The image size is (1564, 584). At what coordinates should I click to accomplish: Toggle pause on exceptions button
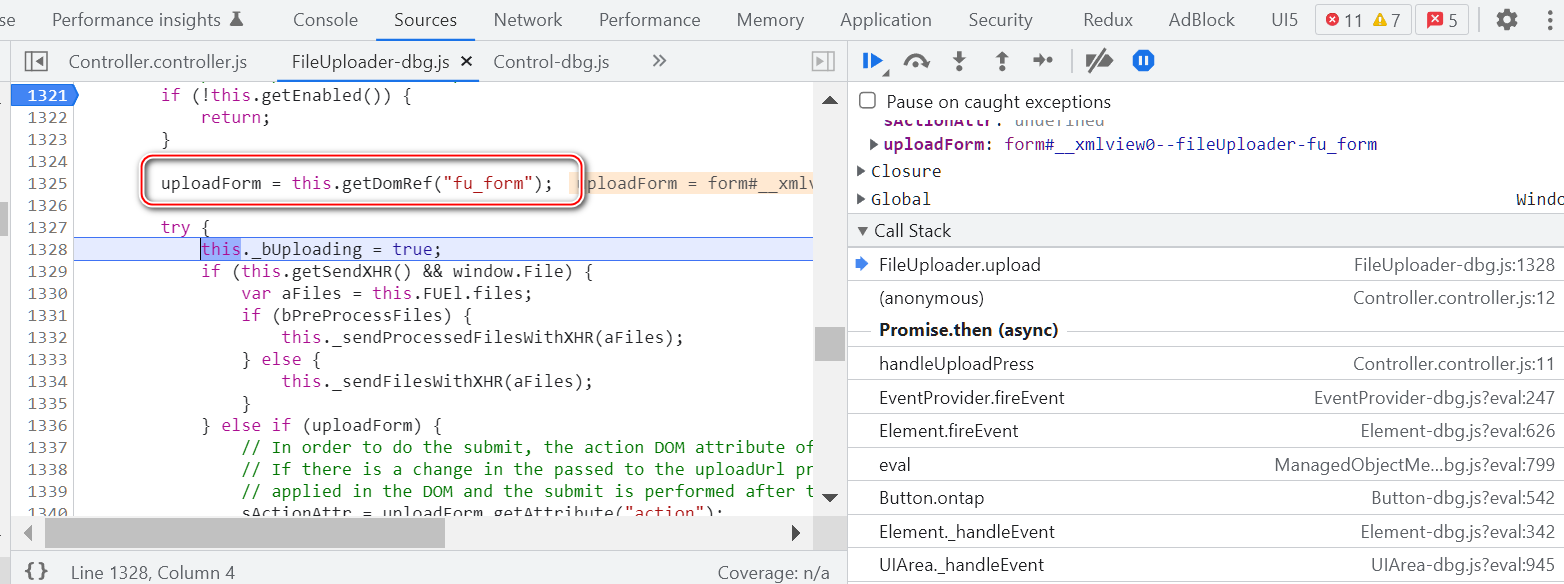1143,62
